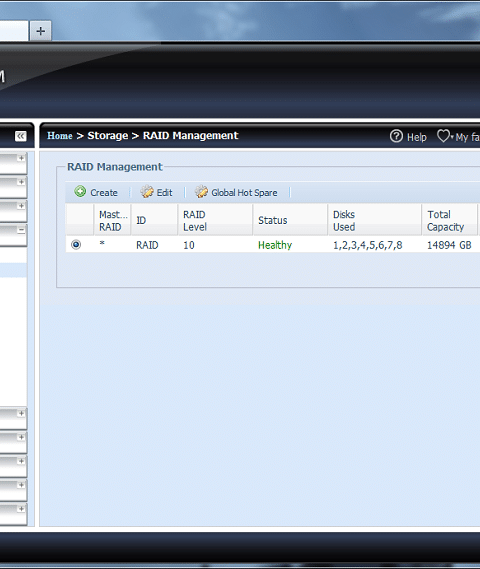Viewport: 480px width, 569px height.
Task: Sort by Disks Used column header
Action: [375, 220]
